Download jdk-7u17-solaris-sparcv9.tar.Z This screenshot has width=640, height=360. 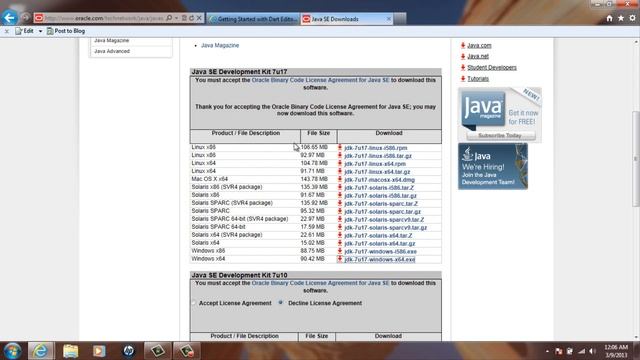pyautogui.click(x=384, y=220)
